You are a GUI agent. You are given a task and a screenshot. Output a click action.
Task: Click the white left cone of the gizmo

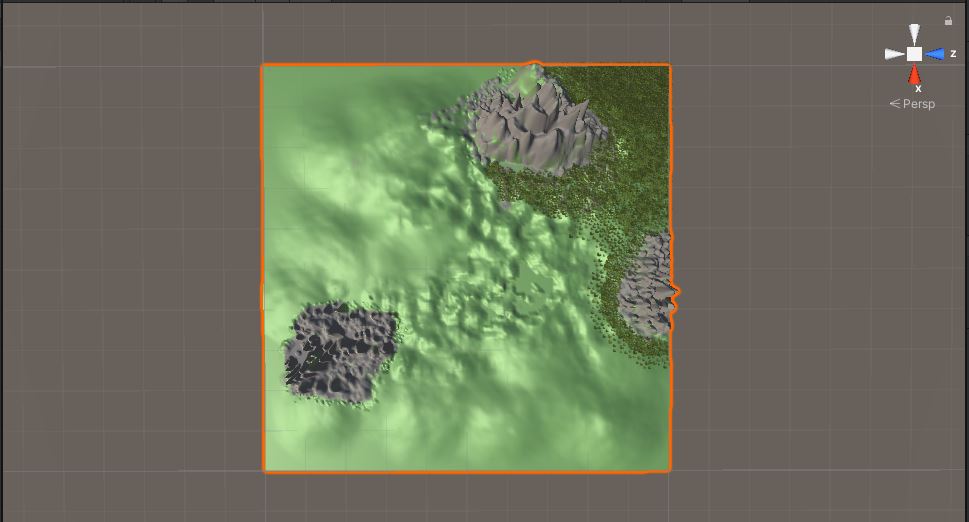[x=894, y=54]
